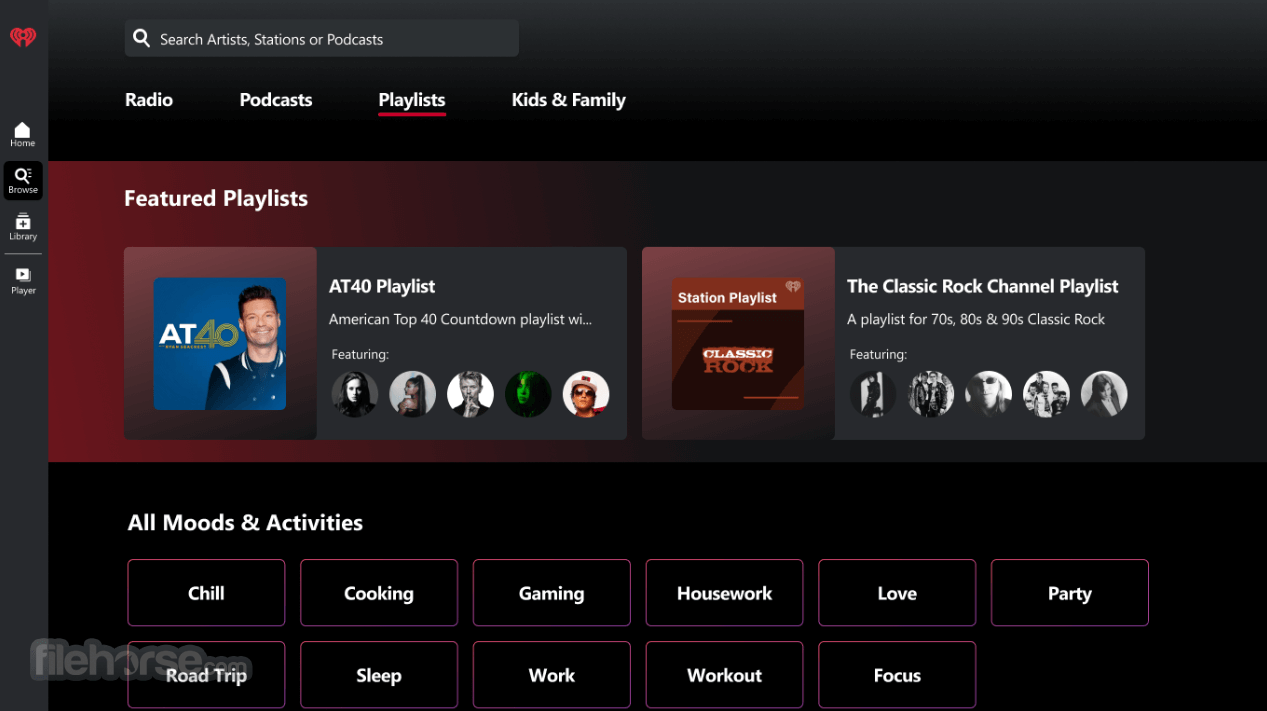
Task: Open the AT40 playlist cover art
Action: [x=220, y=344]
